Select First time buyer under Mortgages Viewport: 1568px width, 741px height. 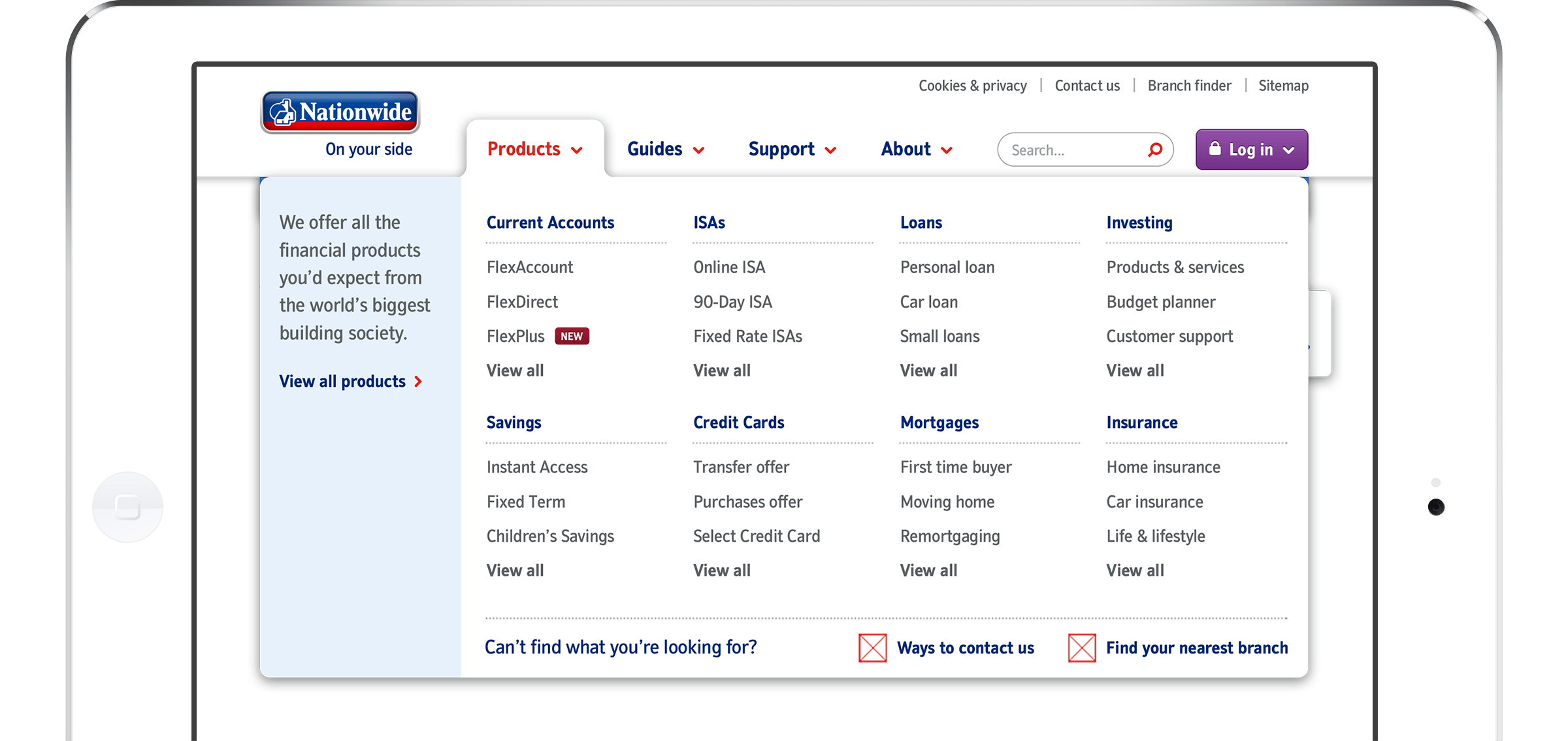(x=955, y=467)
